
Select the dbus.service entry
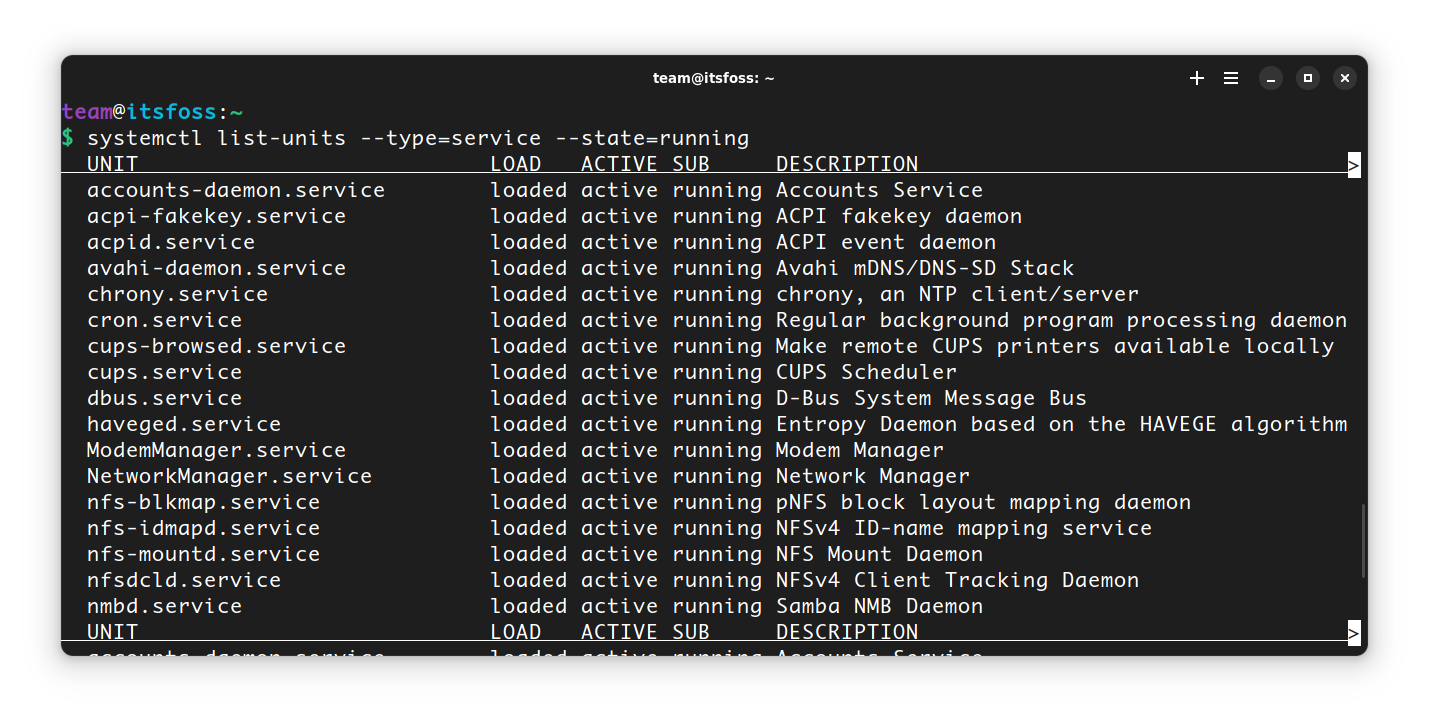163,397
